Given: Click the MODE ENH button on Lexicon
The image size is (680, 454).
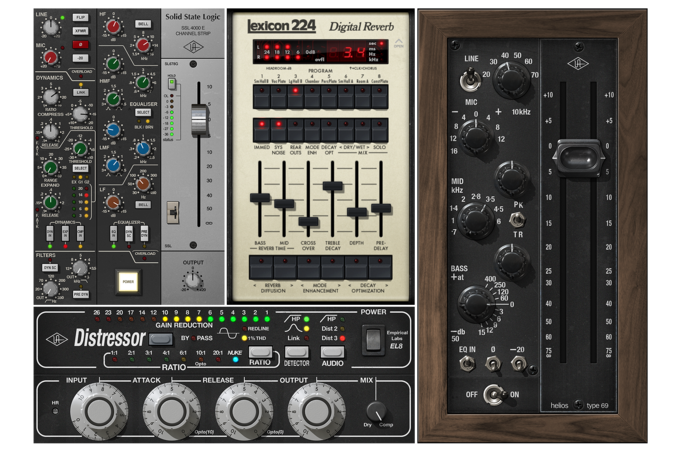Looking at the screenshot, I should (312, 130).
